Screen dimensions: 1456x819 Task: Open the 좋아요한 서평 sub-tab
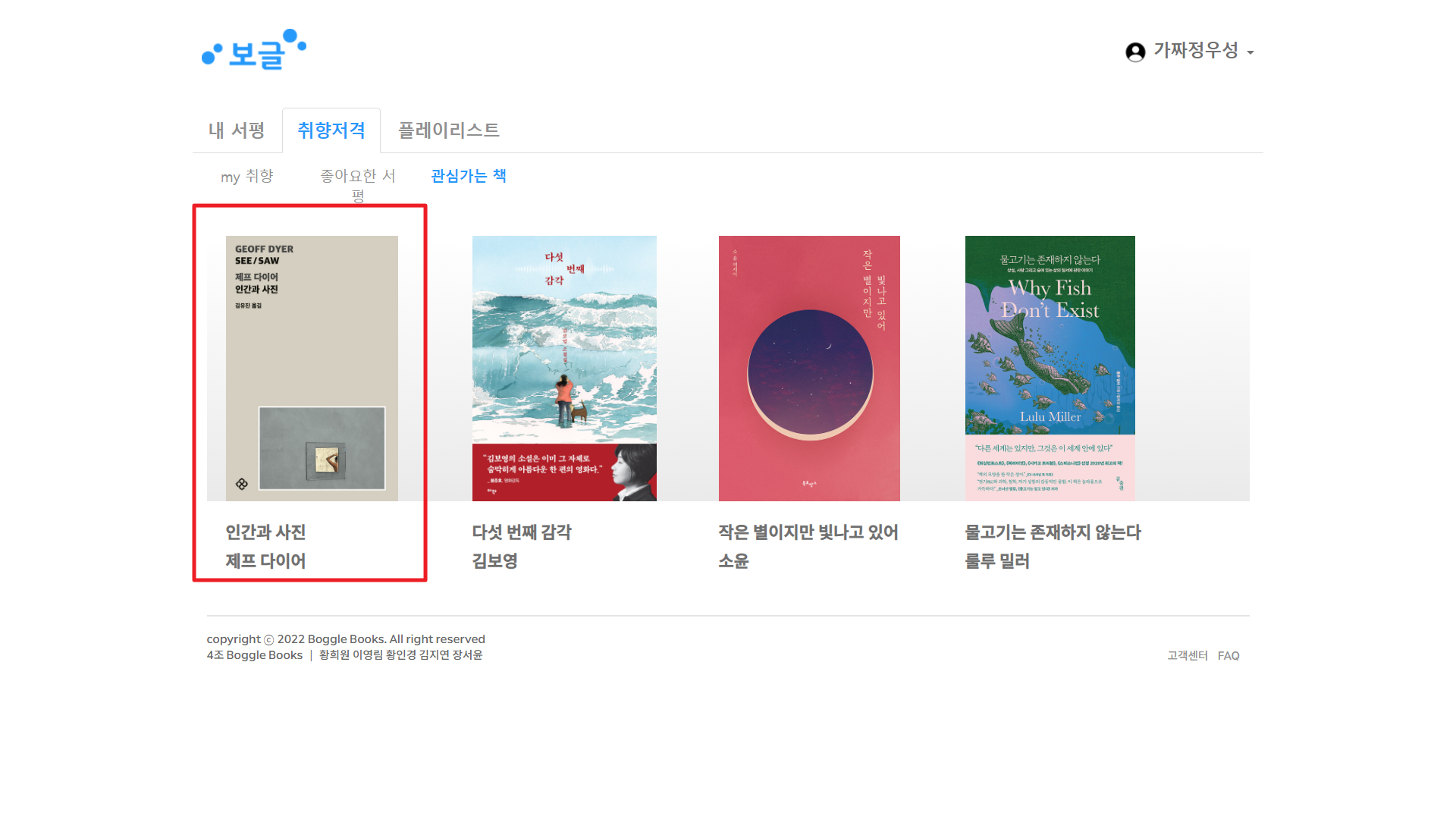[x=358, y=185]
